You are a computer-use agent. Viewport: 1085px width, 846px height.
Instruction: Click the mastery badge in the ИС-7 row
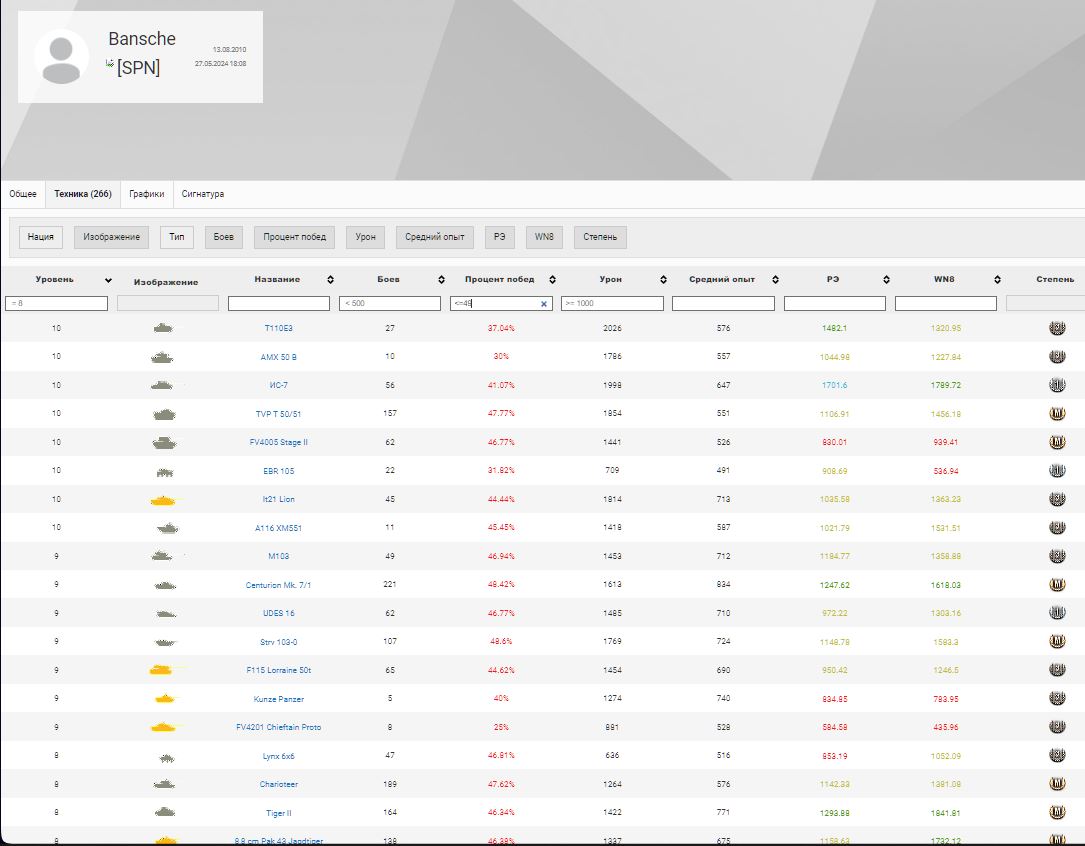pyautogui.click(x=1056, y=385)
